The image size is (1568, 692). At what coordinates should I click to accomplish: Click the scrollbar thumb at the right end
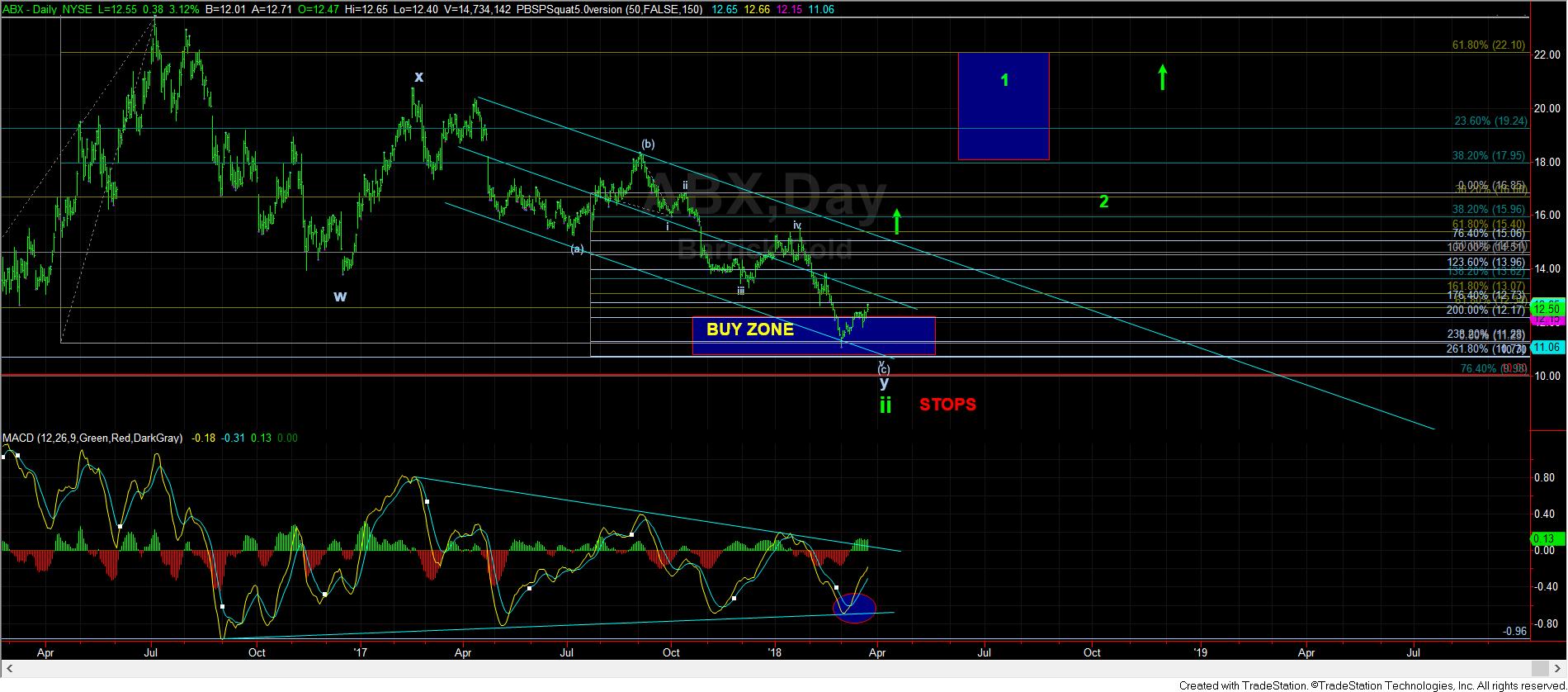pos(1539,667)
